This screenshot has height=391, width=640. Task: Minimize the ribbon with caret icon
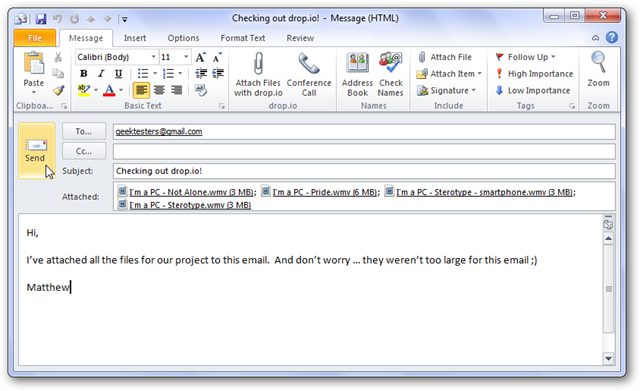596,38
